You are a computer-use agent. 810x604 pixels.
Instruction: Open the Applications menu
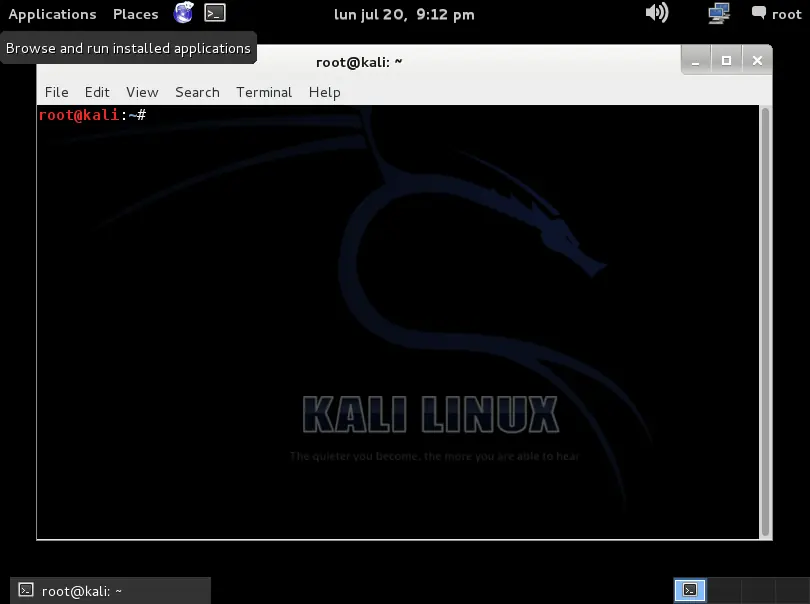pos(52,14)
